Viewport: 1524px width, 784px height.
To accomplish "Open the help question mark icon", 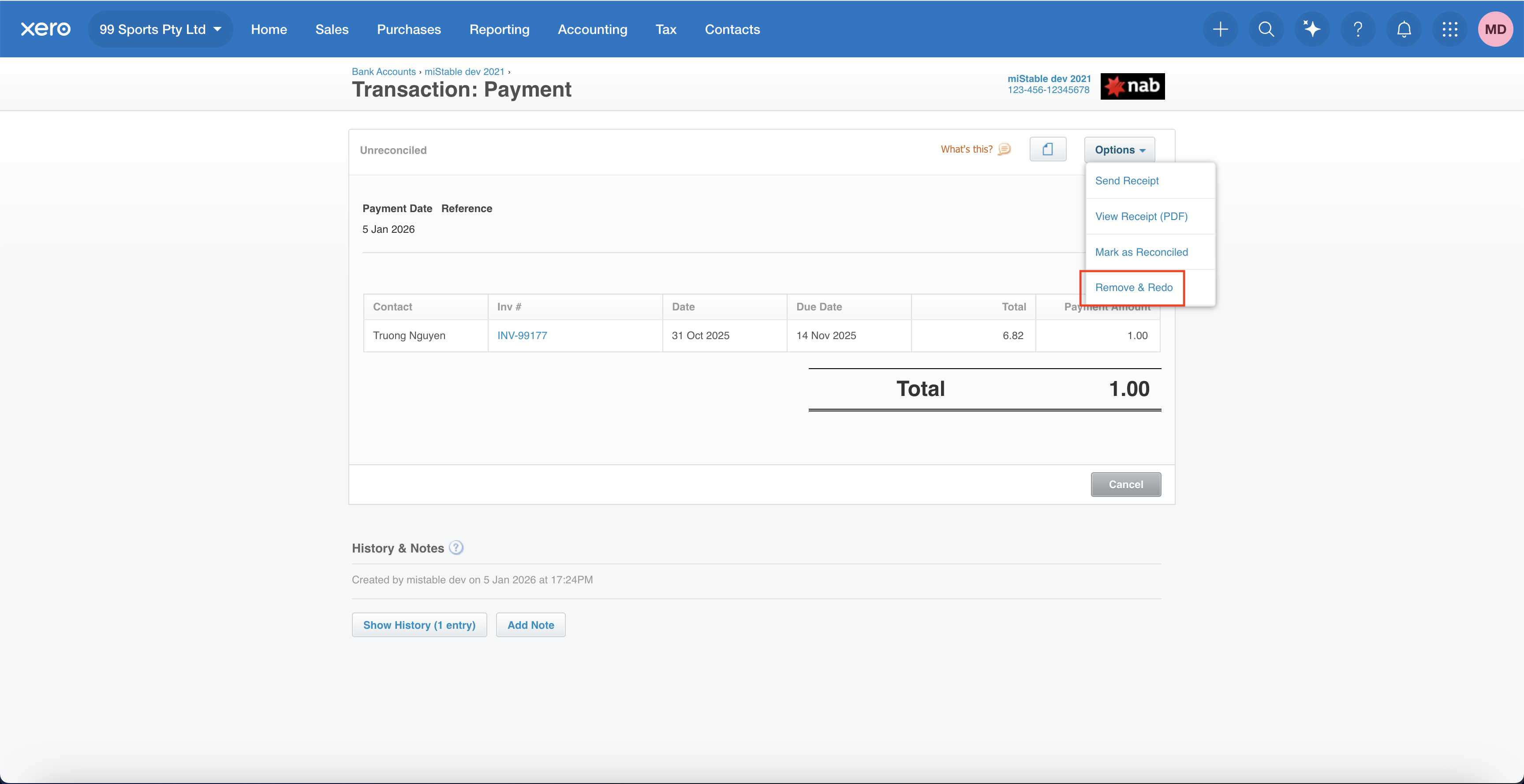I will tap(1358, 29).
